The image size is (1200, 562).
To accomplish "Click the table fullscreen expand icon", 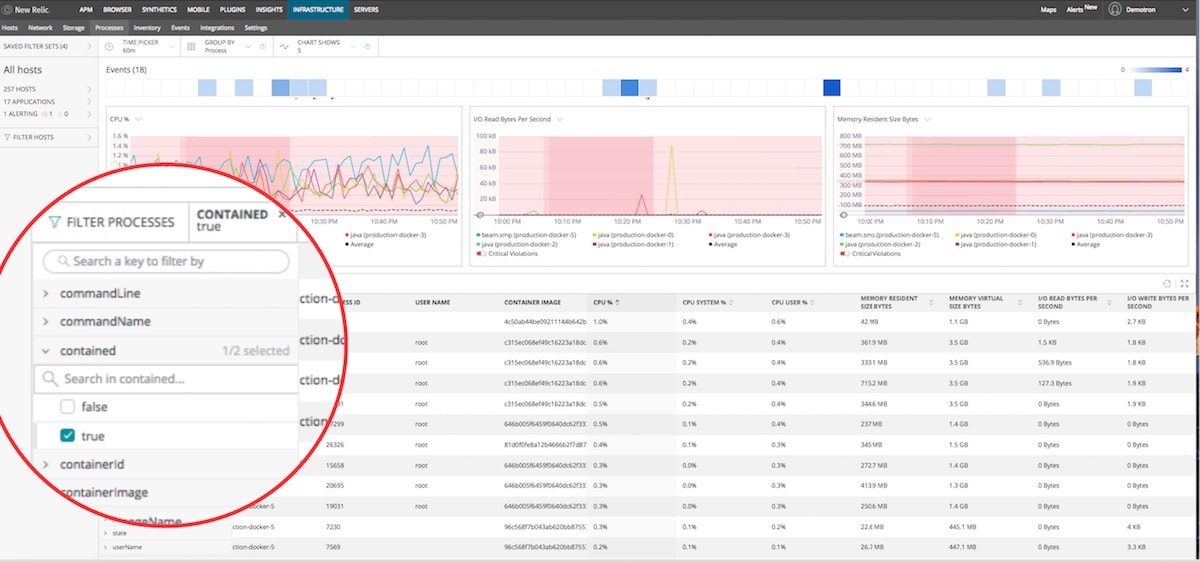I will 1185,284.
